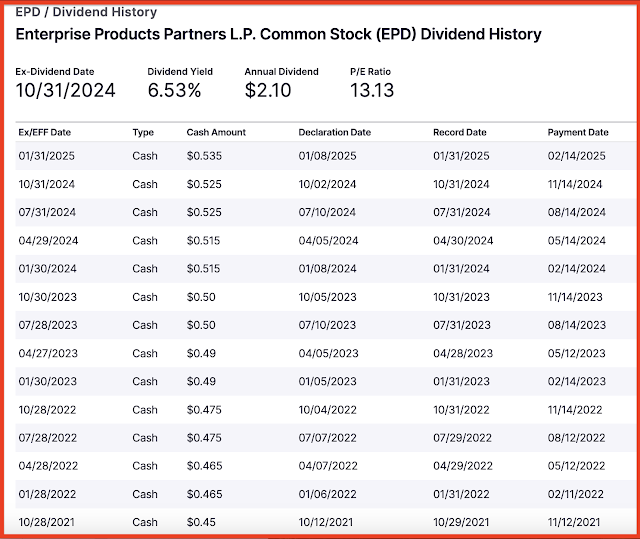This screenshot has height=539, width=640.
Task: Select the $0.45 cash amount cell
Action: [201, 522]
